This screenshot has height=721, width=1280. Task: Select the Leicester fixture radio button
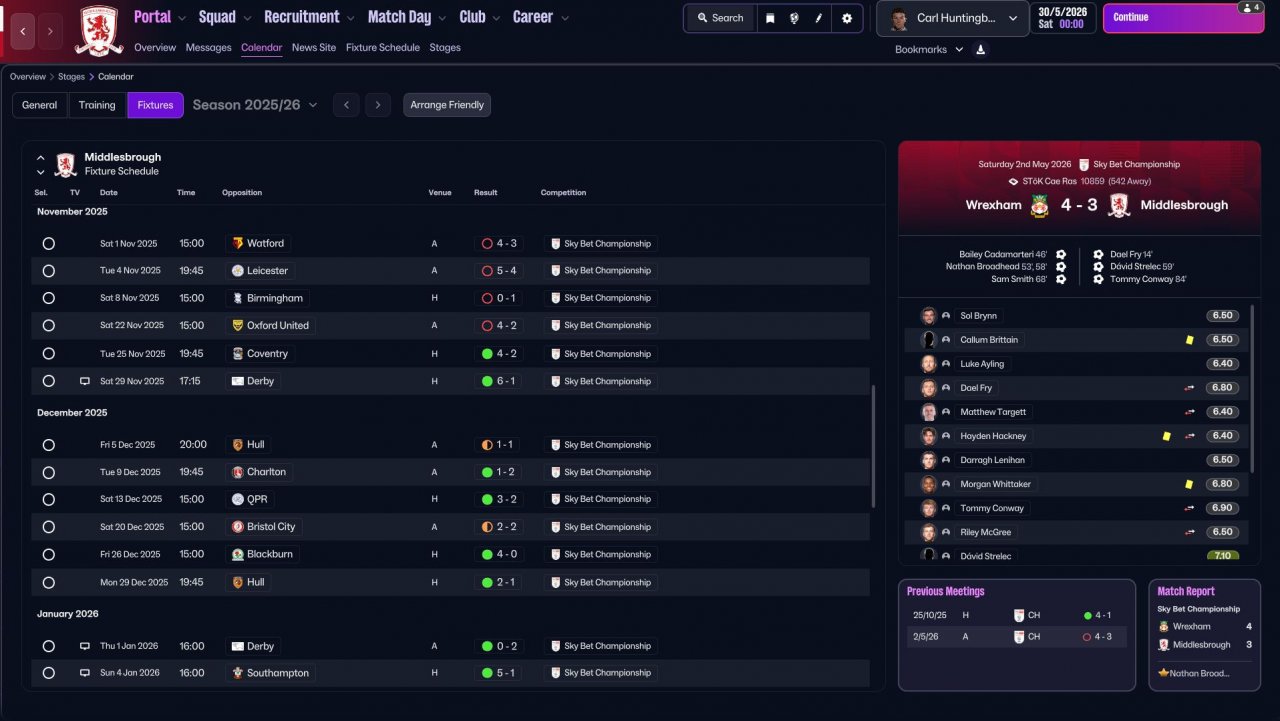click(48, 271)
